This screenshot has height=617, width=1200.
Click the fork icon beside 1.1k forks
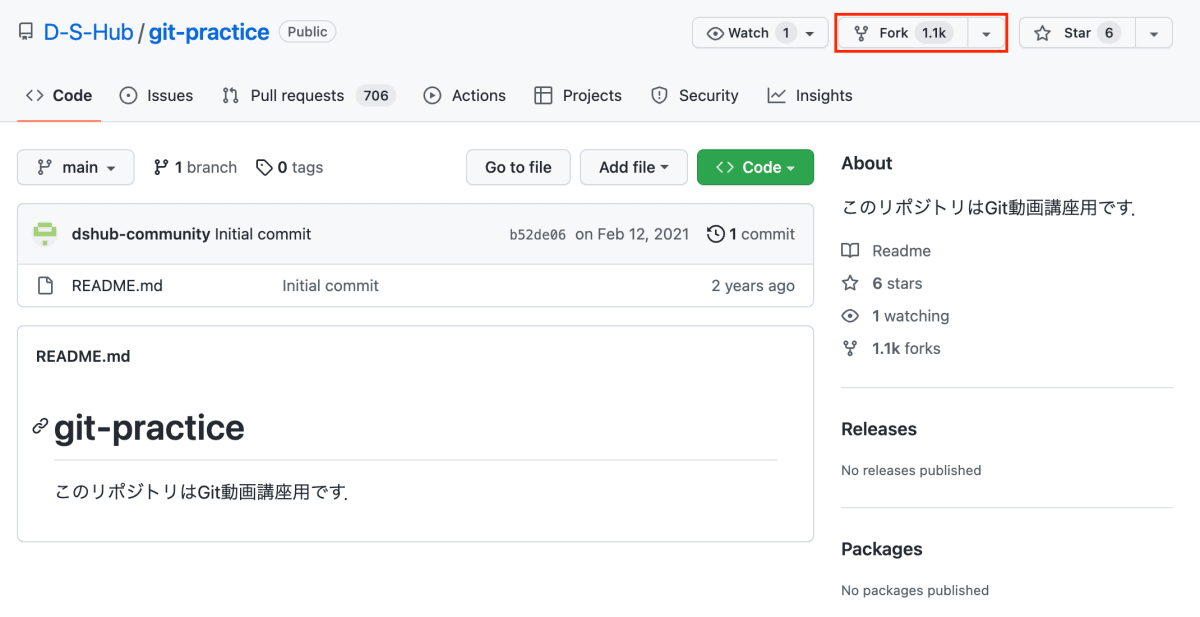(x=850, y=348)
